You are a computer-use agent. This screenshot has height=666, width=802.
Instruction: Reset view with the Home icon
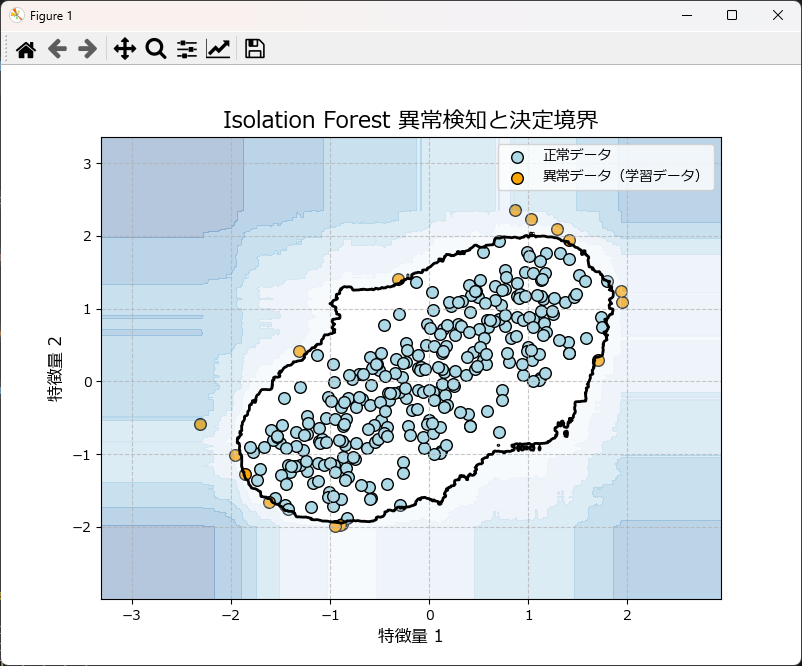pos(27,48)
